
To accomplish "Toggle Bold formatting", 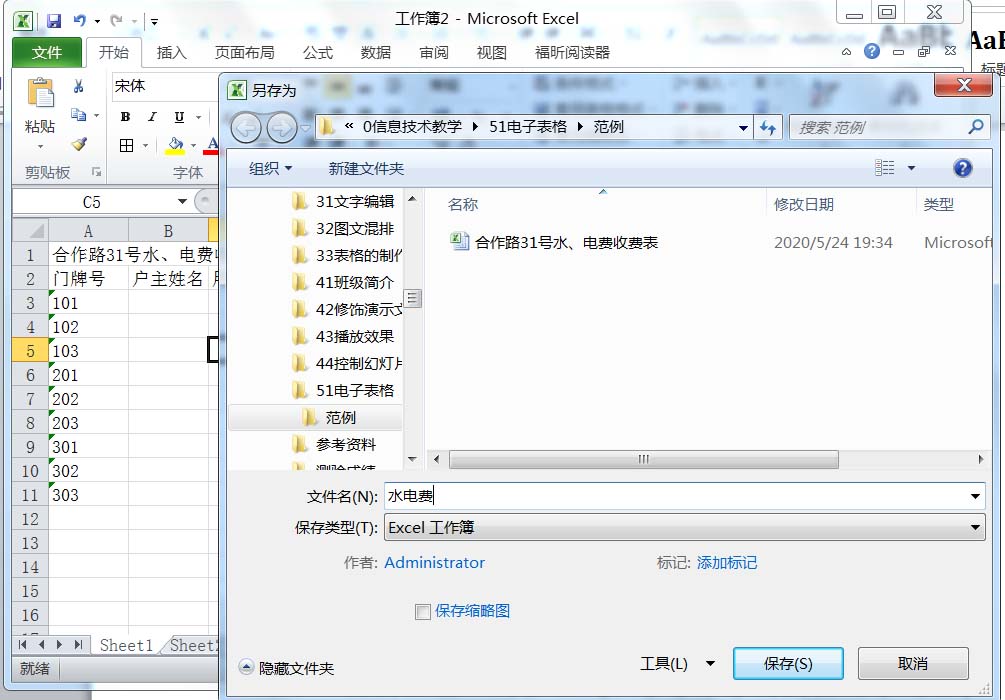I will tap(126, 117).
